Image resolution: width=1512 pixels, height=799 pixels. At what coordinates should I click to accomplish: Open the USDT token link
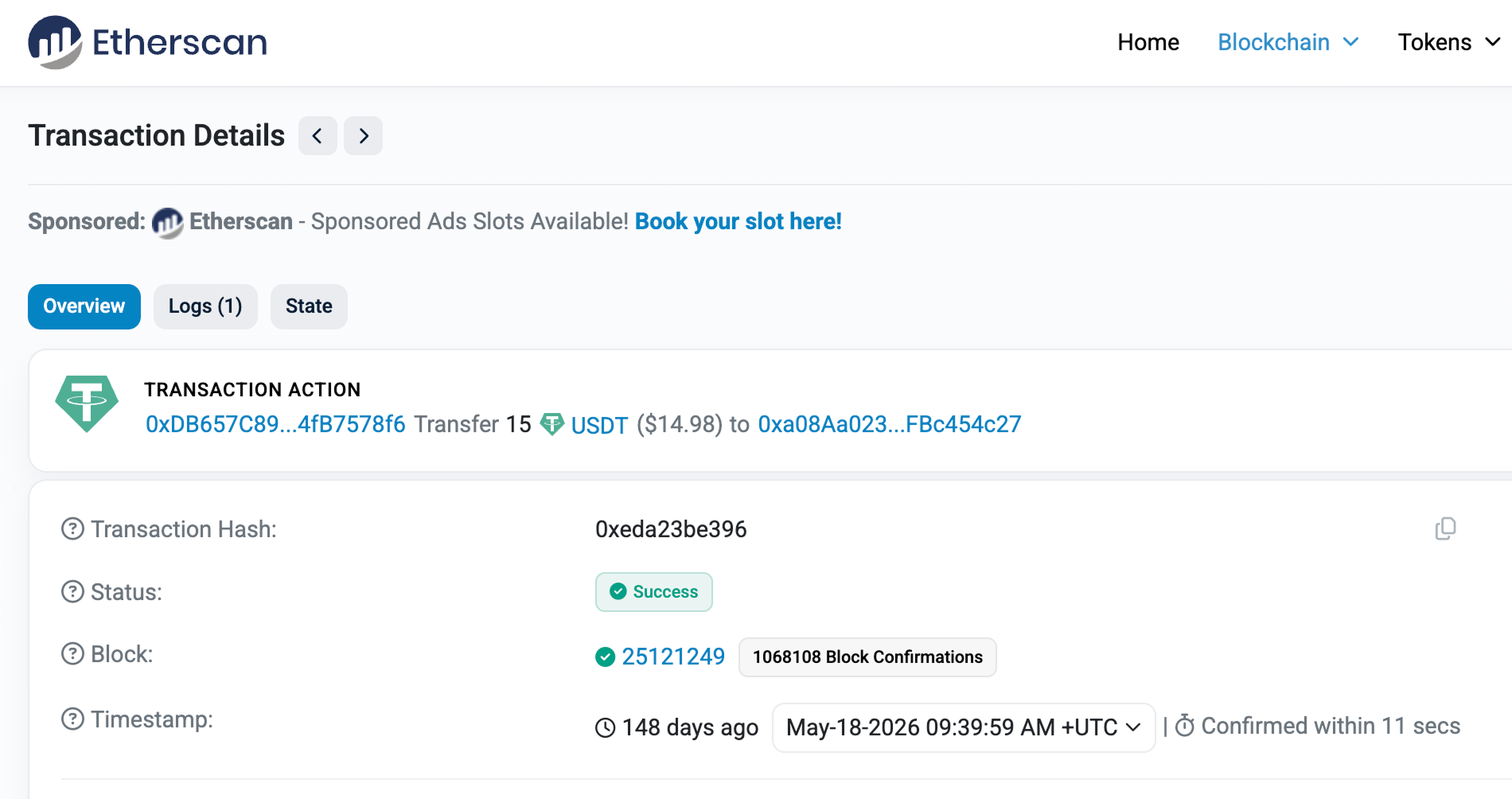point(599,425)
